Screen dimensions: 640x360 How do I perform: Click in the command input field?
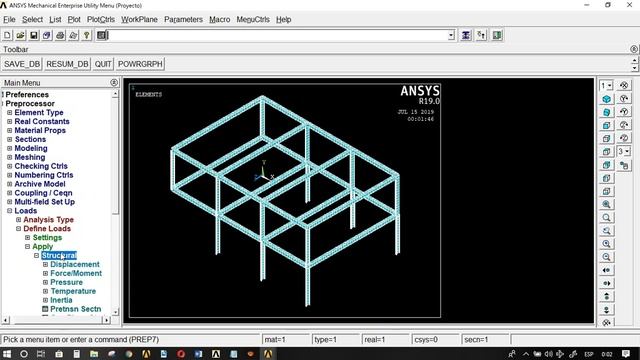pyautogui.click(x=278, y=36)
